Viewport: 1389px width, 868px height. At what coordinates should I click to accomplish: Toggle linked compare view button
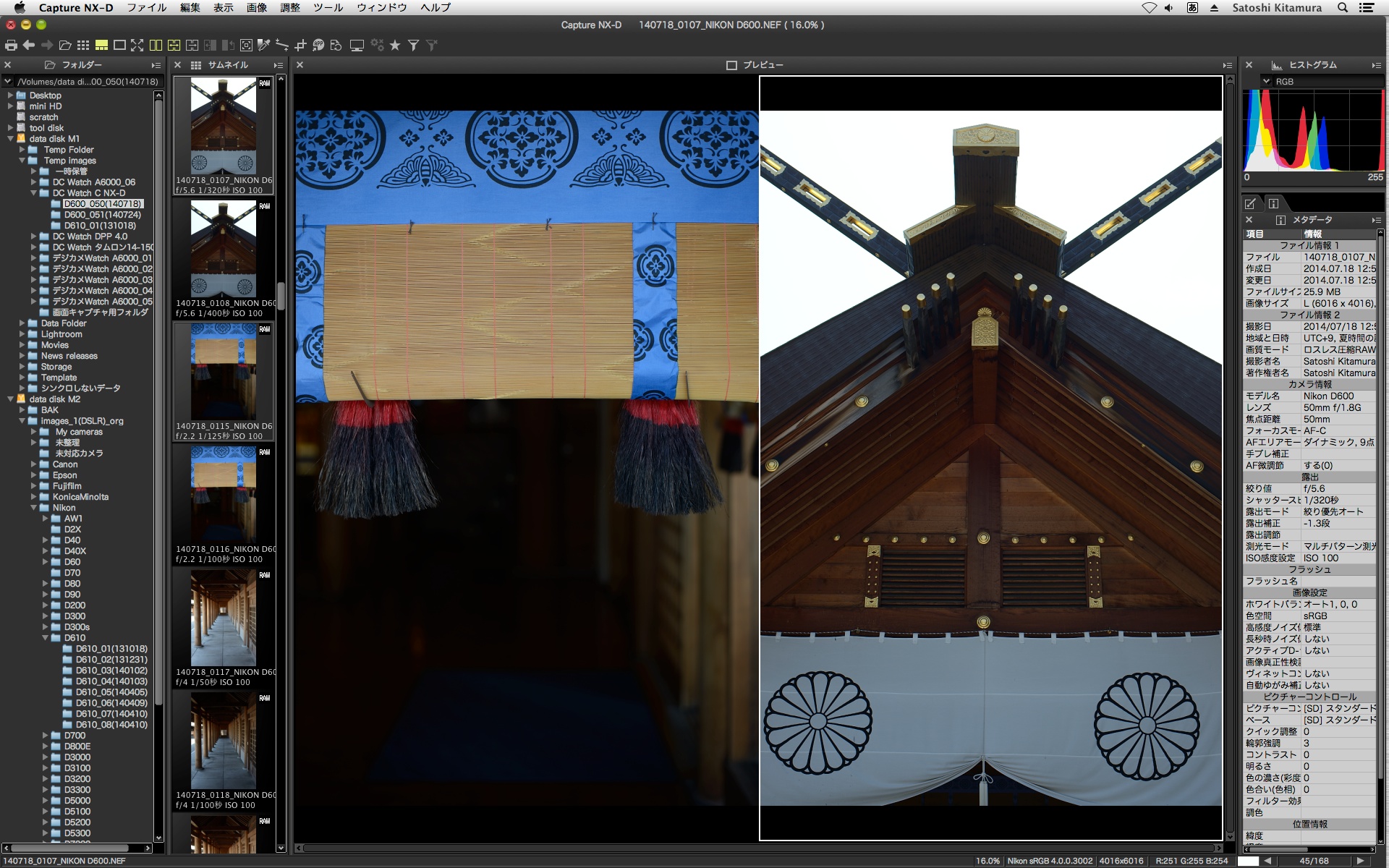(x=174, y=45)
